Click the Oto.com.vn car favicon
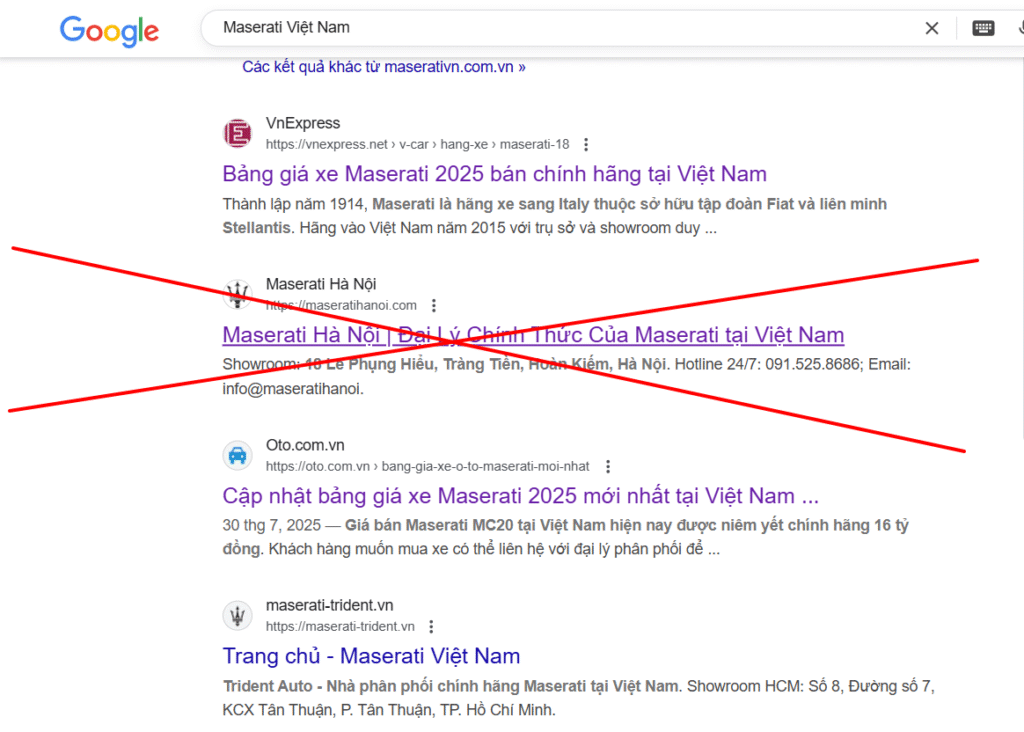This screenshot has height=732, width=1024. (x=237, y=455)
